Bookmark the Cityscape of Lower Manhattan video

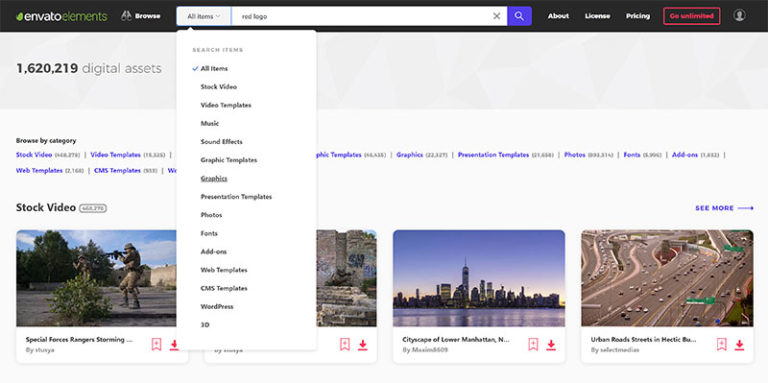click(x=533, y=345)
